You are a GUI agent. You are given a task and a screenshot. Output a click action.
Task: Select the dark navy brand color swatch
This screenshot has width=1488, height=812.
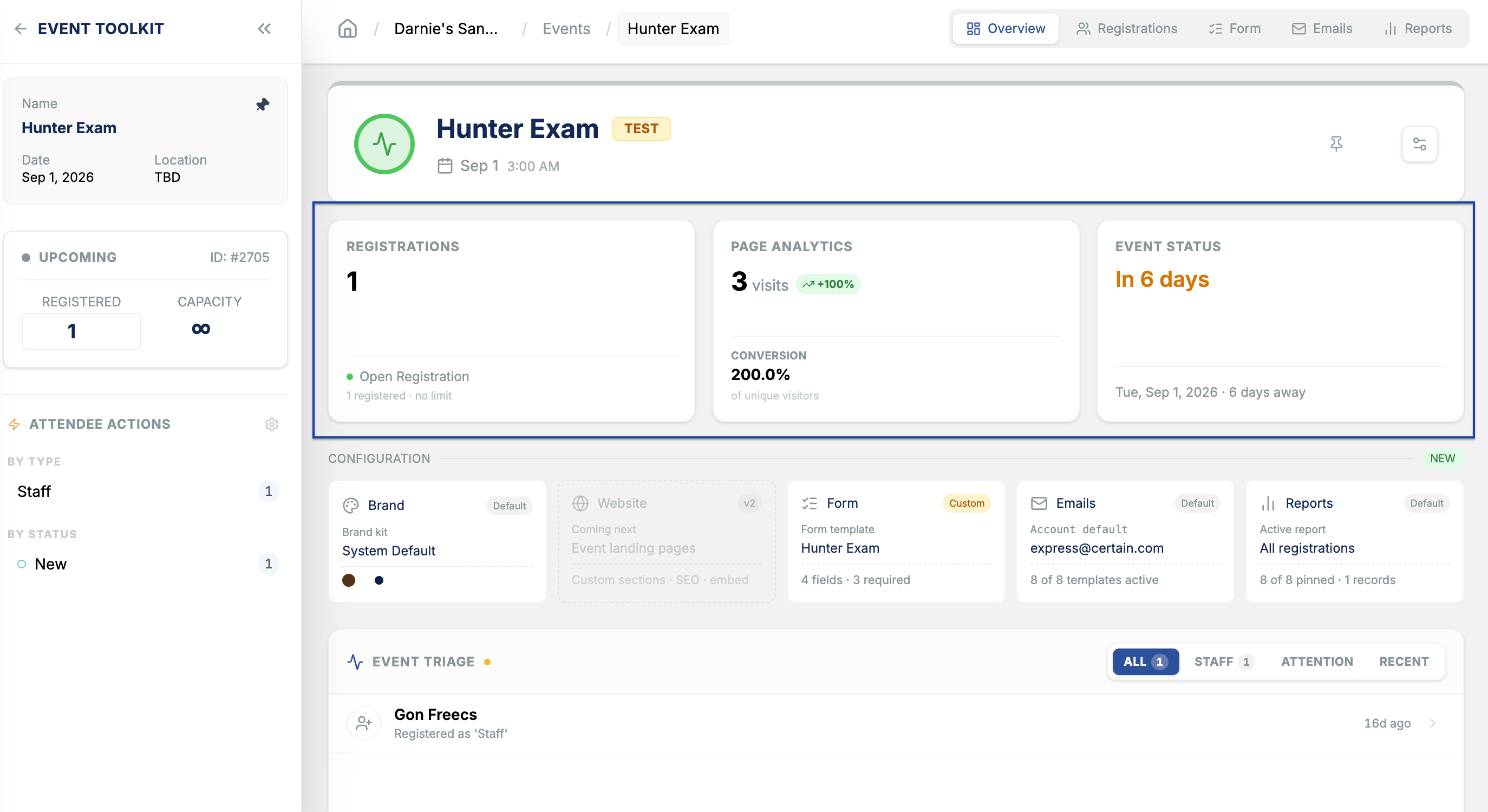click(378, 580)
